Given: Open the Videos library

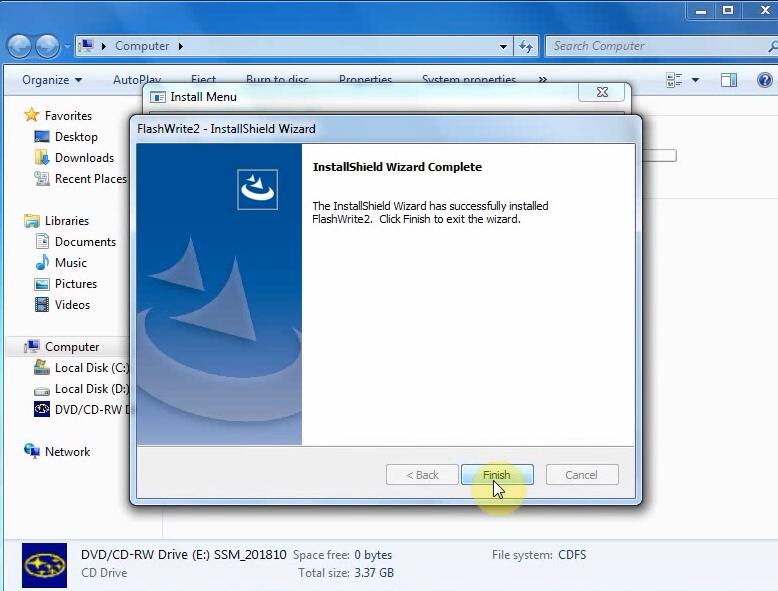Looking at the screenshot, I should [72, 305].
